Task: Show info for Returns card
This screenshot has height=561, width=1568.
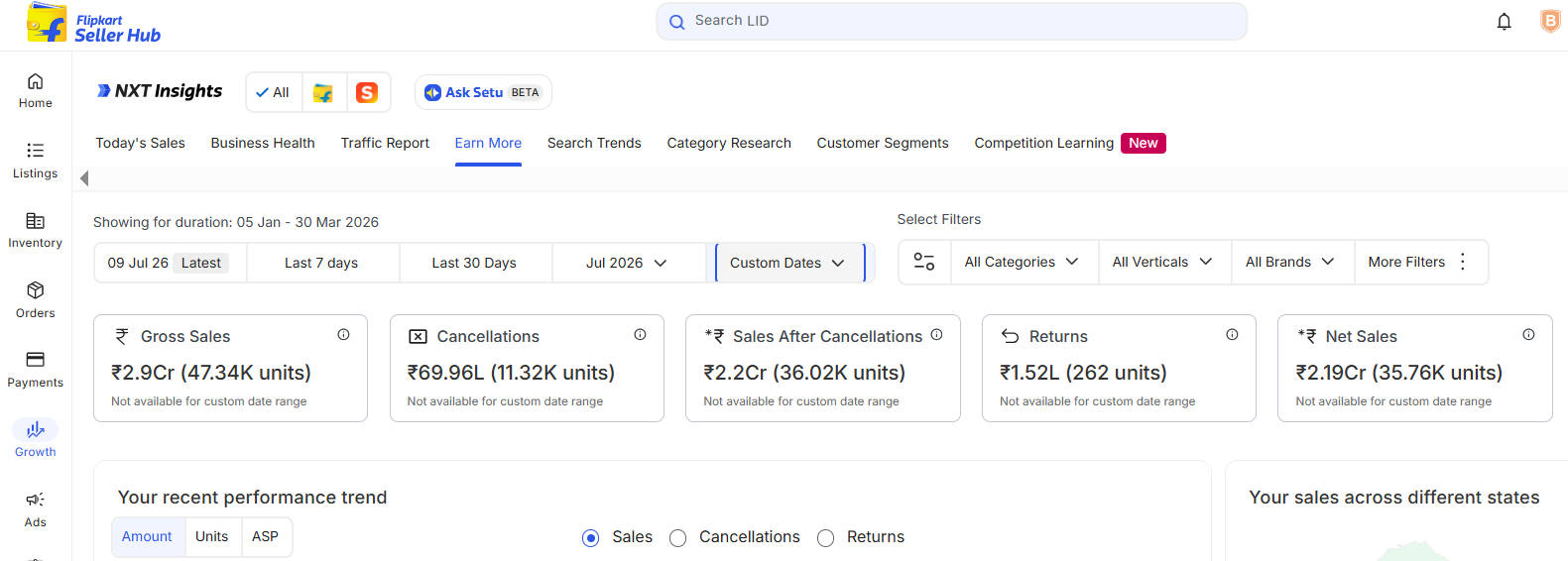Action: 1232,335
